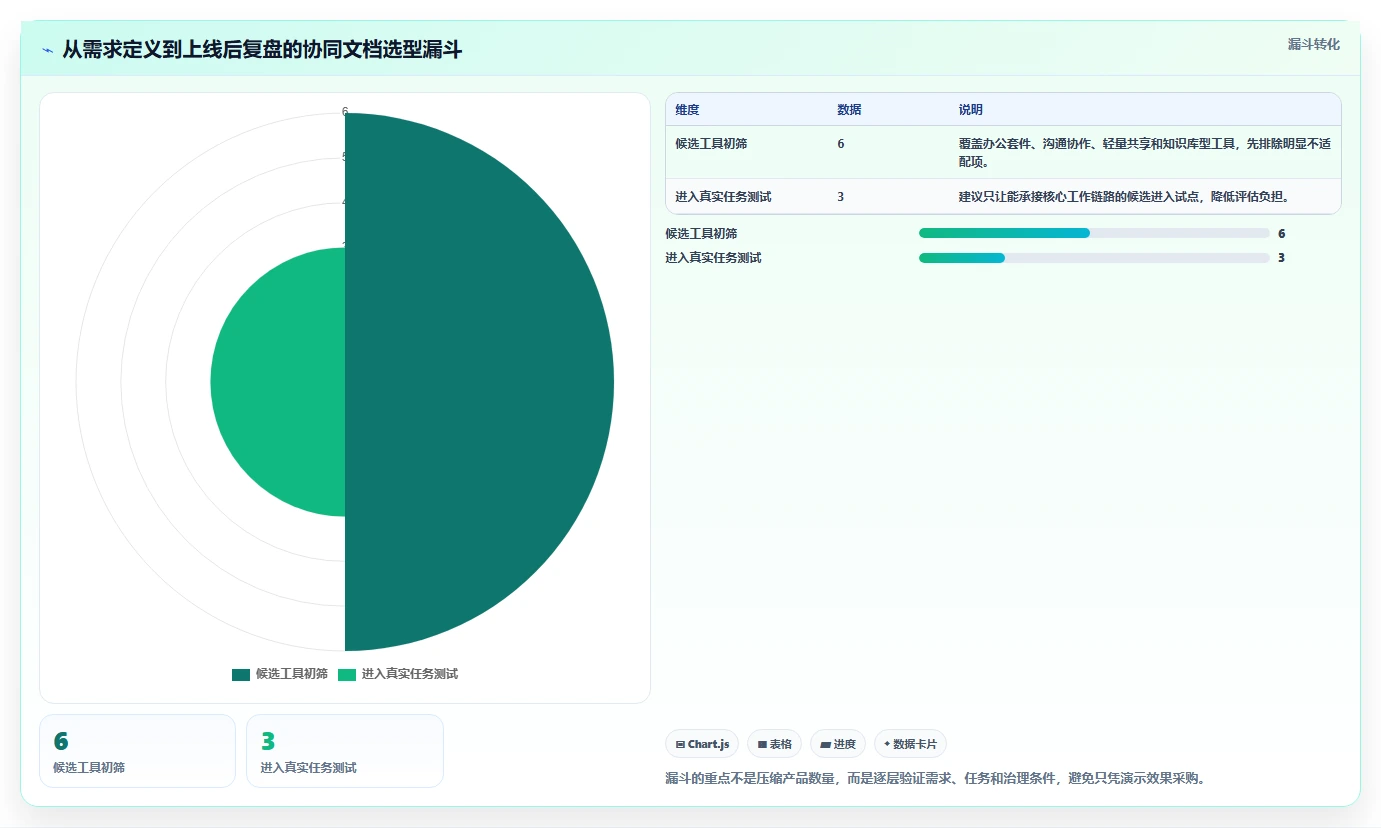Select the 表格 tag chip

[774, 744]
